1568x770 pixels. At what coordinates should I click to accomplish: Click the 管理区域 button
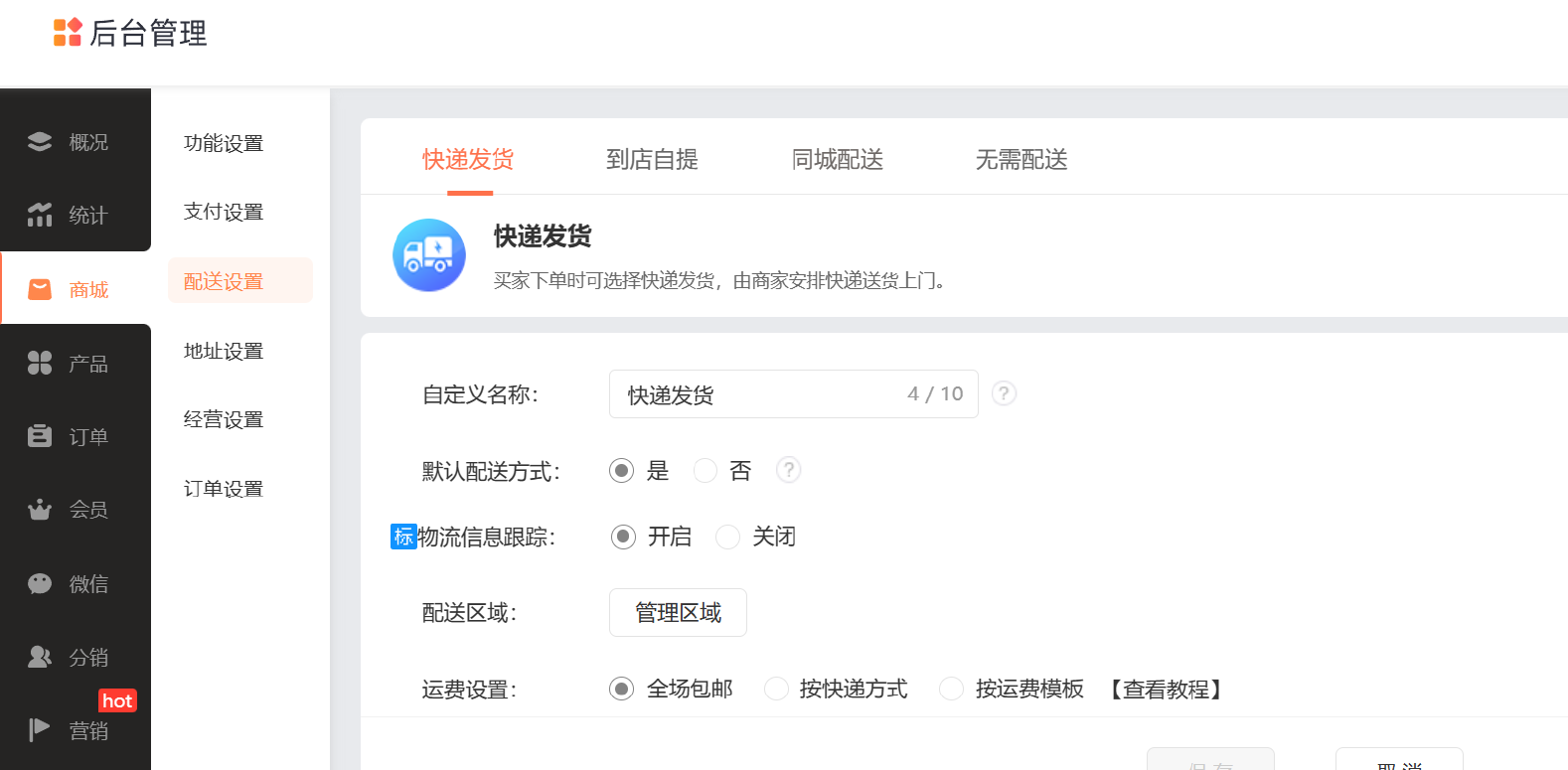click(678, 613)
